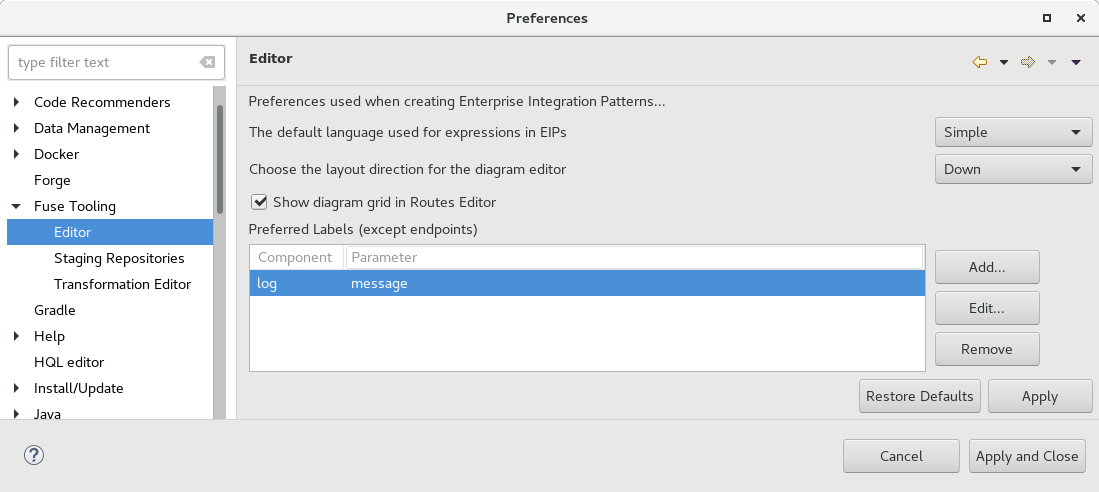The image size is (1099, 492).
Task: Click the Edit... button
Action: pos(987,308)
